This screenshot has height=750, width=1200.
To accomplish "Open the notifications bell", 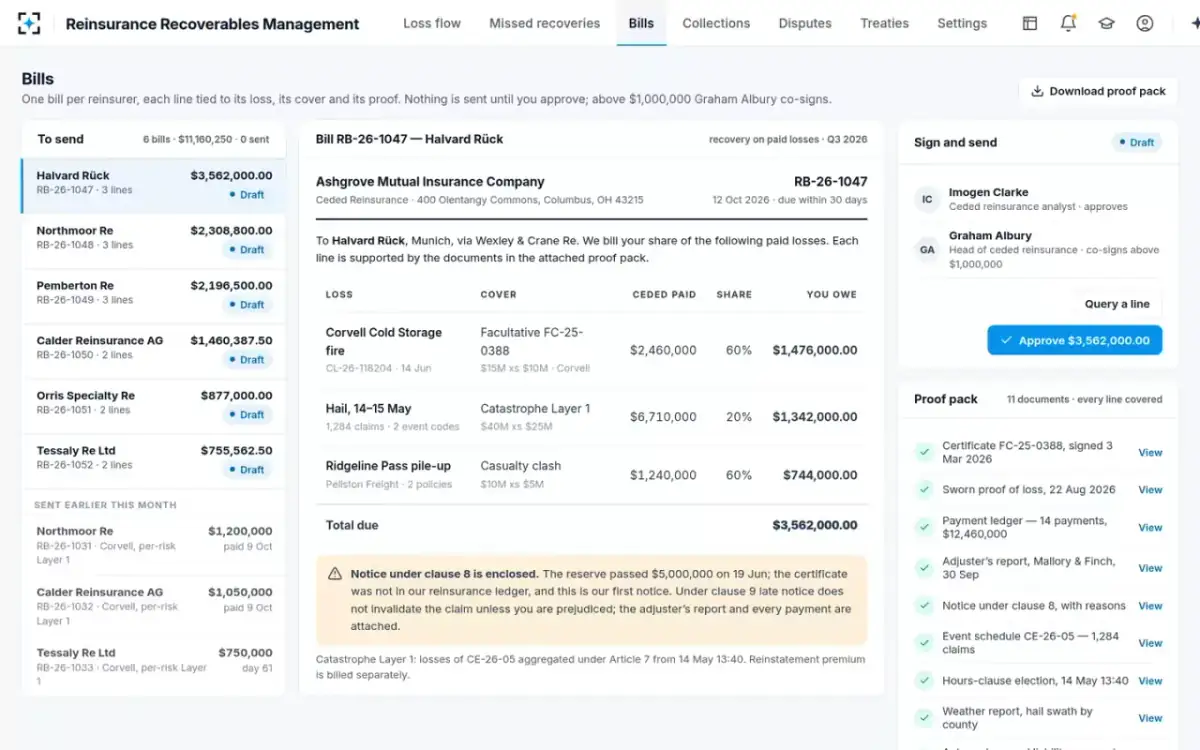I will click(x=1068, y=23).
